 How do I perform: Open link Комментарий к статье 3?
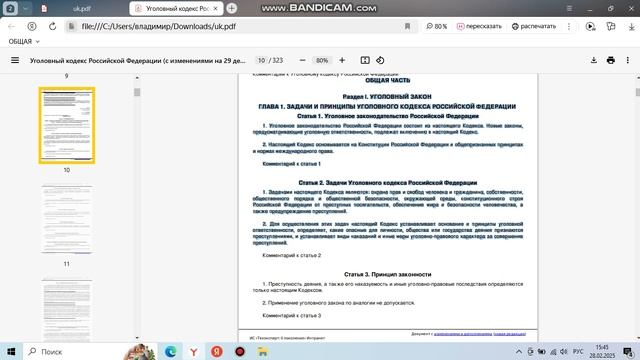291,316
